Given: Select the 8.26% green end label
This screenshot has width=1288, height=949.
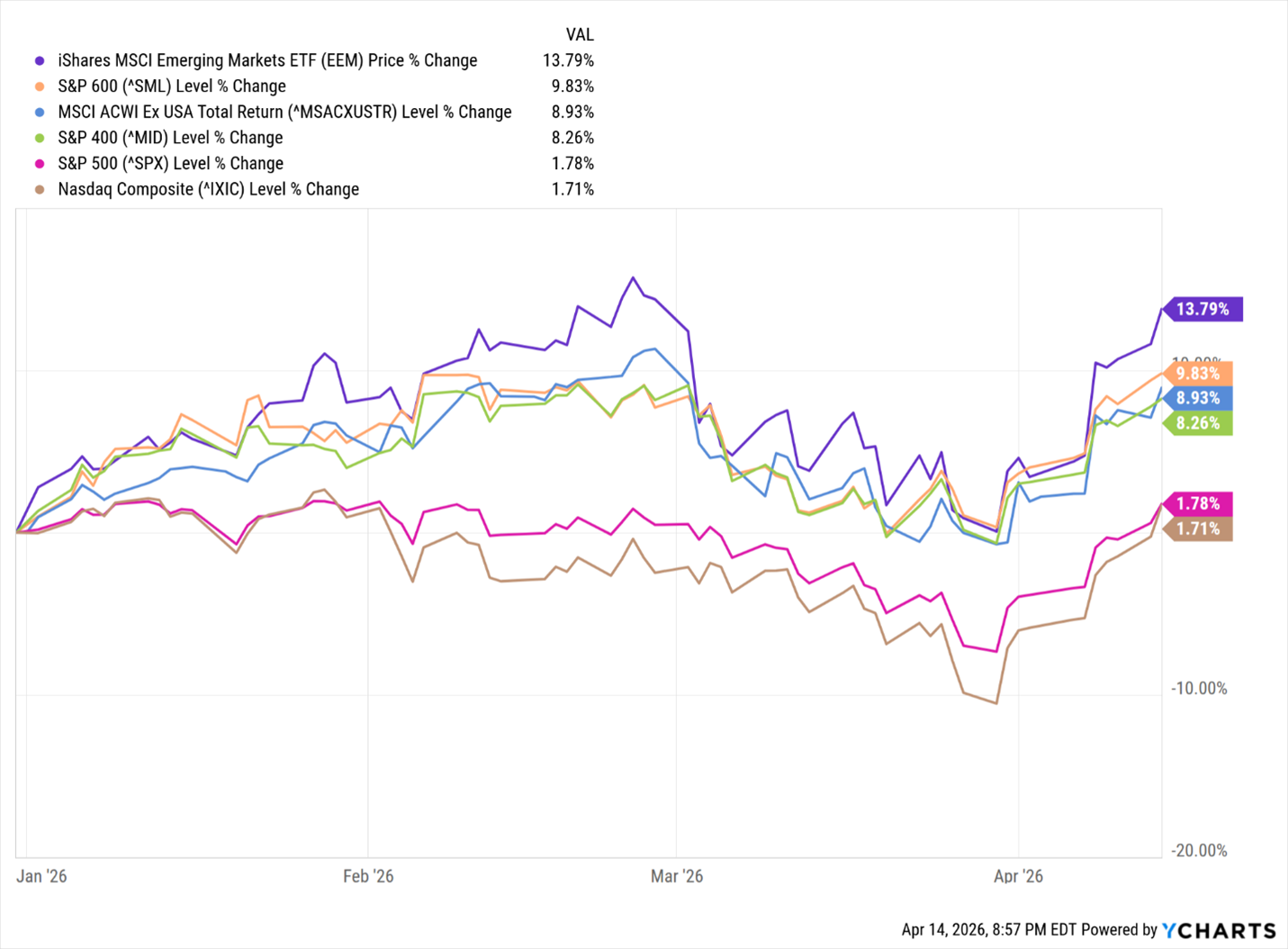Looking at the screenshot, I should [x=1198, y=423].
